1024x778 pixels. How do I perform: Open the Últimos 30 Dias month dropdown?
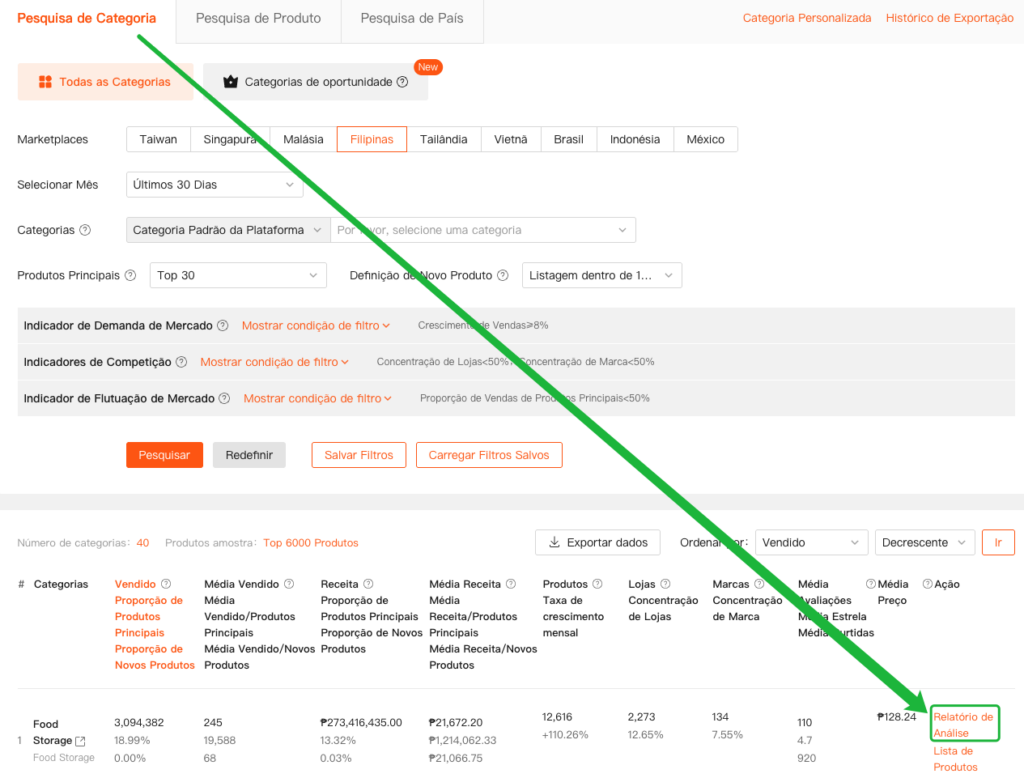(215, 185)
